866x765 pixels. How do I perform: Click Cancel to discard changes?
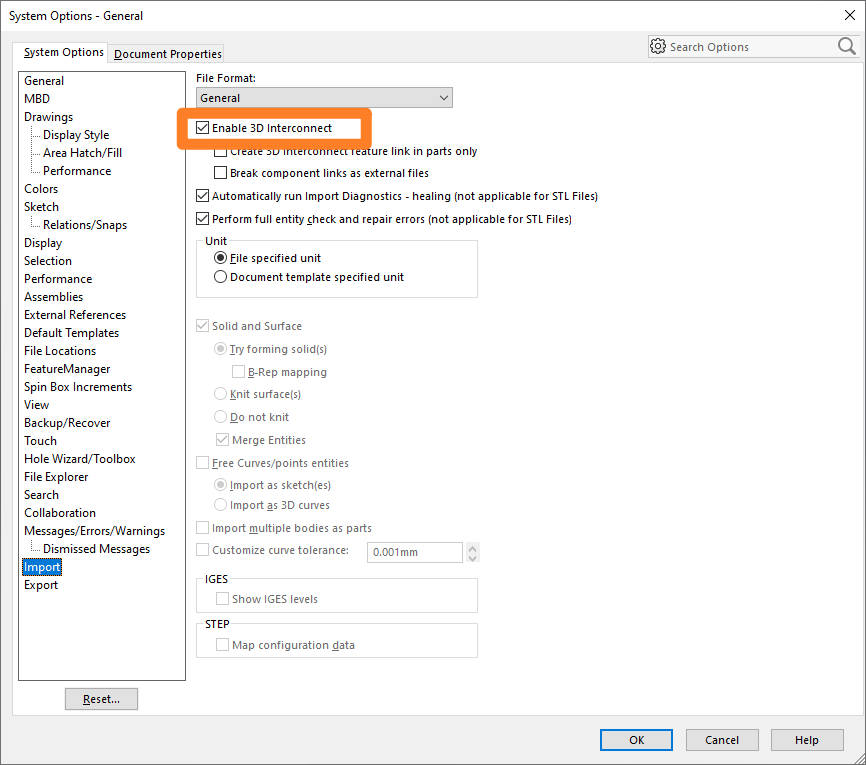pos(721,740)
